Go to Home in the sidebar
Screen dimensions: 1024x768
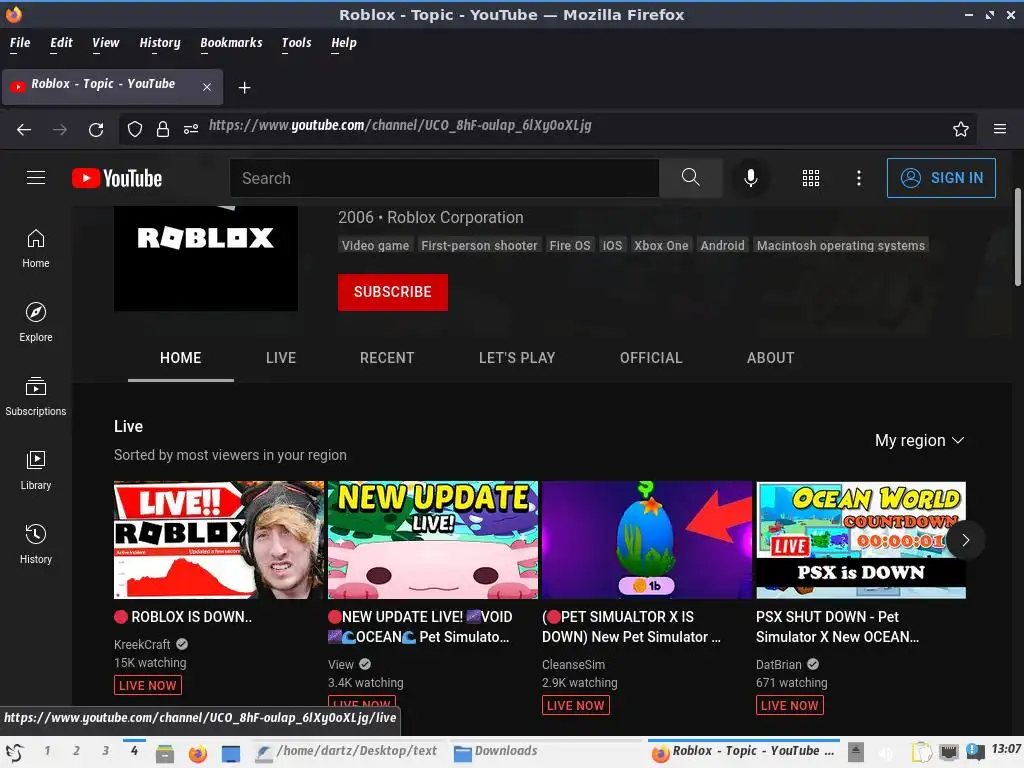(36, 249)
